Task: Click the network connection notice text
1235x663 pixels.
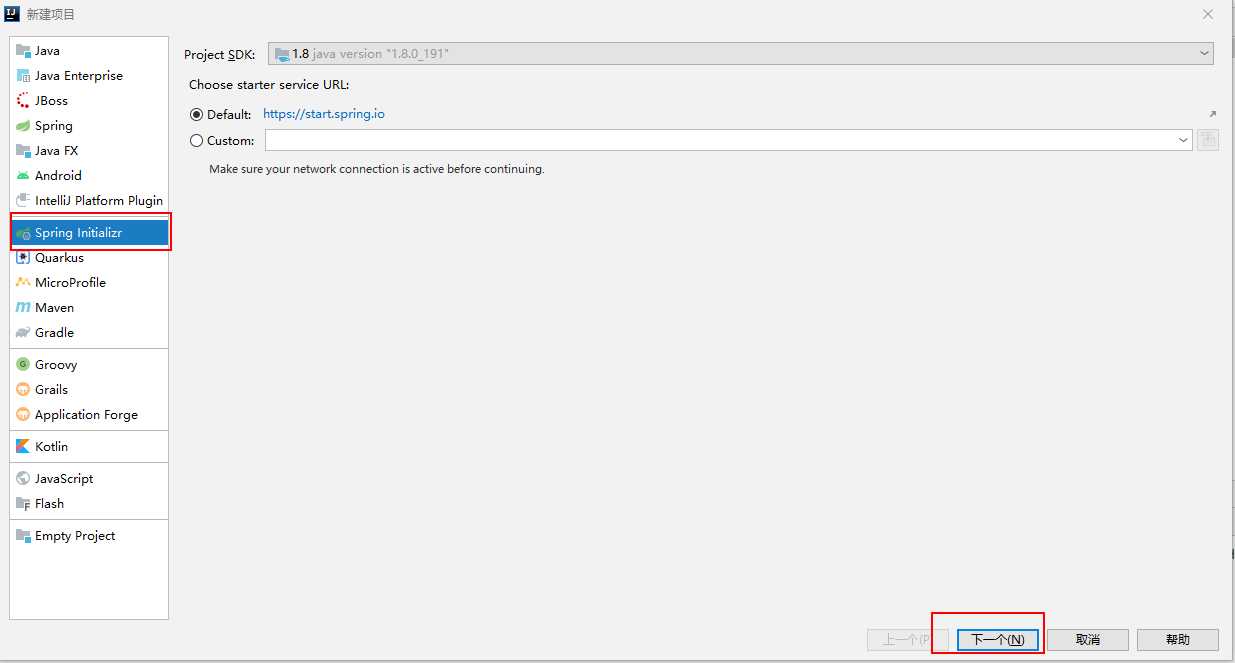Action: 377,169
